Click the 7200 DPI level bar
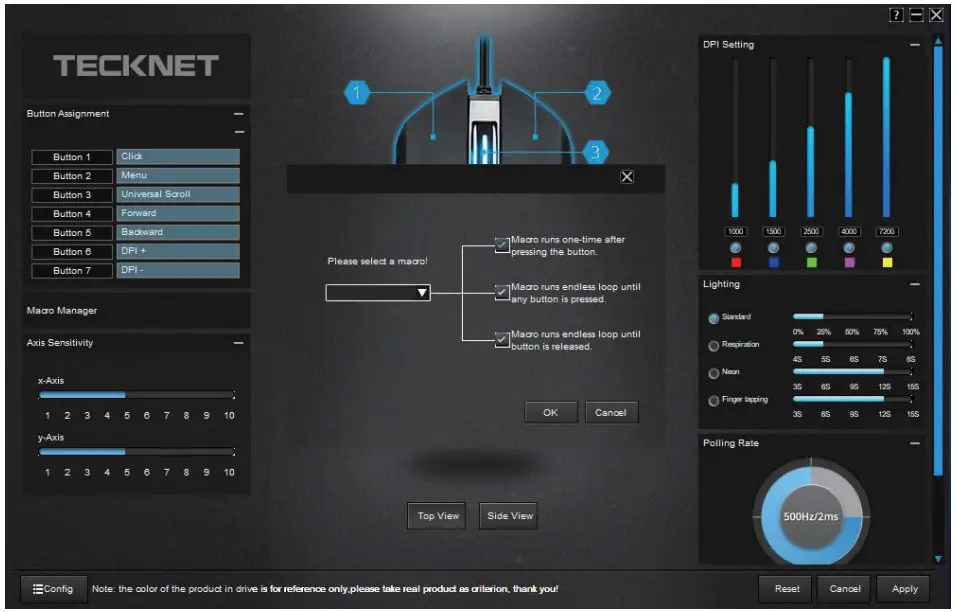The image size is (957, 612). tap(886, 137)
